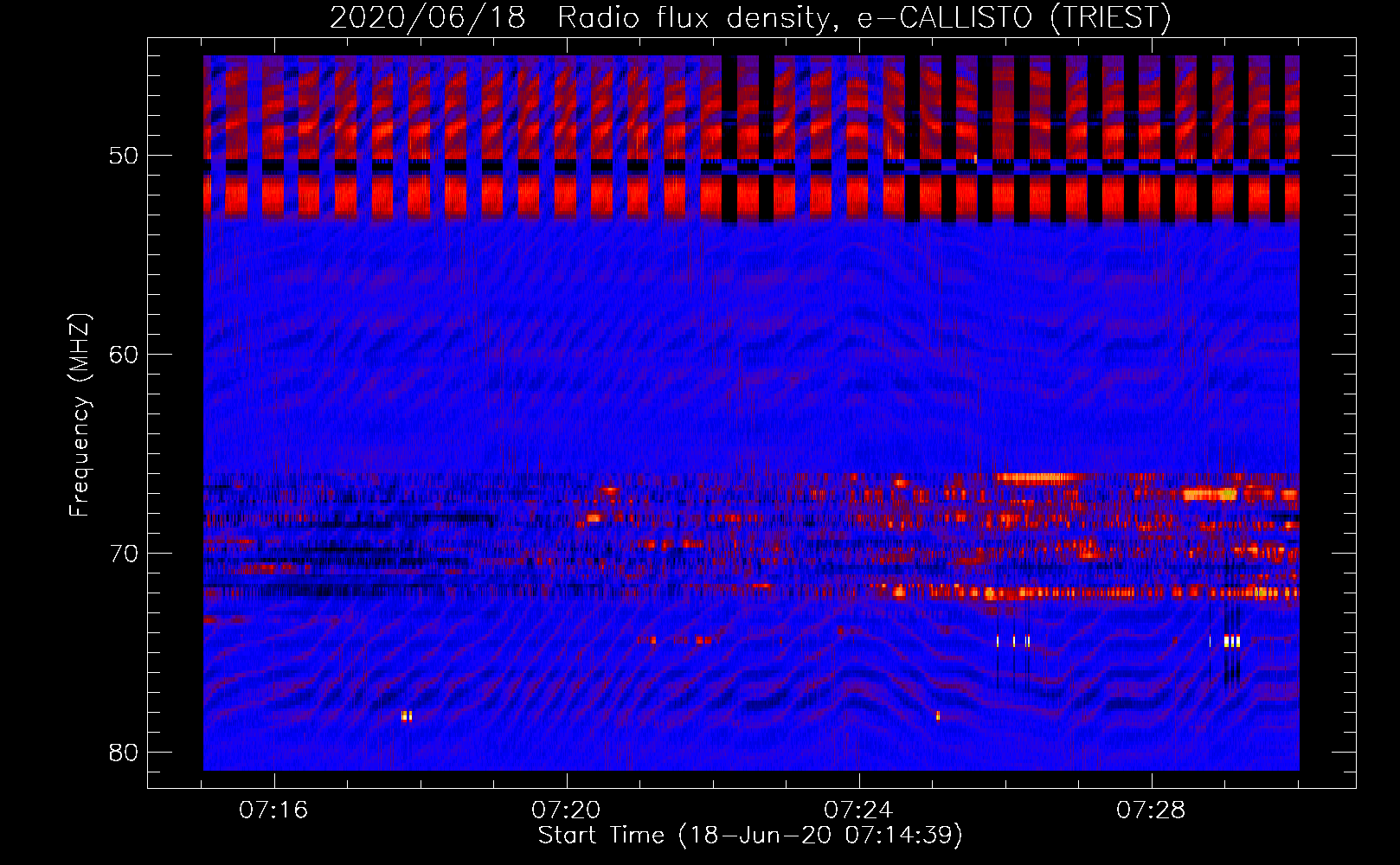Viewport: 1400px width, 865px height.
Task: Click the 07:28 time tick label
Action: tap(1152, 811)
